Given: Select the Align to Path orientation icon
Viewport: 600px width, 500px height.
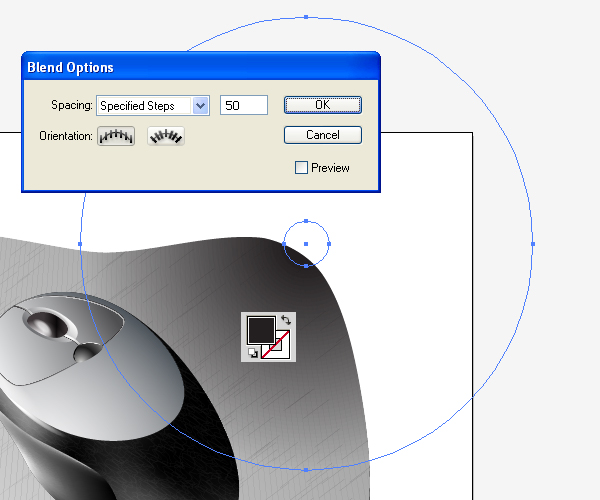Looking at the screenshot, I should [166, 136].
